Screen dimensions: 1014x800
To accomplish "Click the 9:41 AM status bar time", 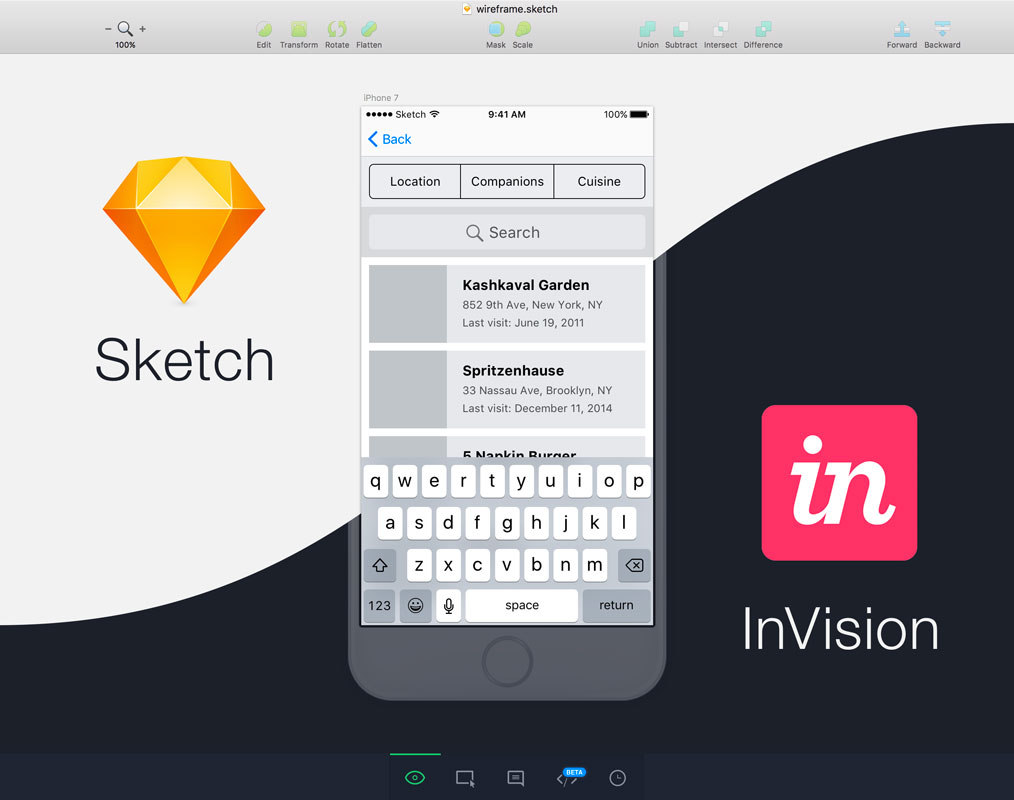I will (507, 114).
